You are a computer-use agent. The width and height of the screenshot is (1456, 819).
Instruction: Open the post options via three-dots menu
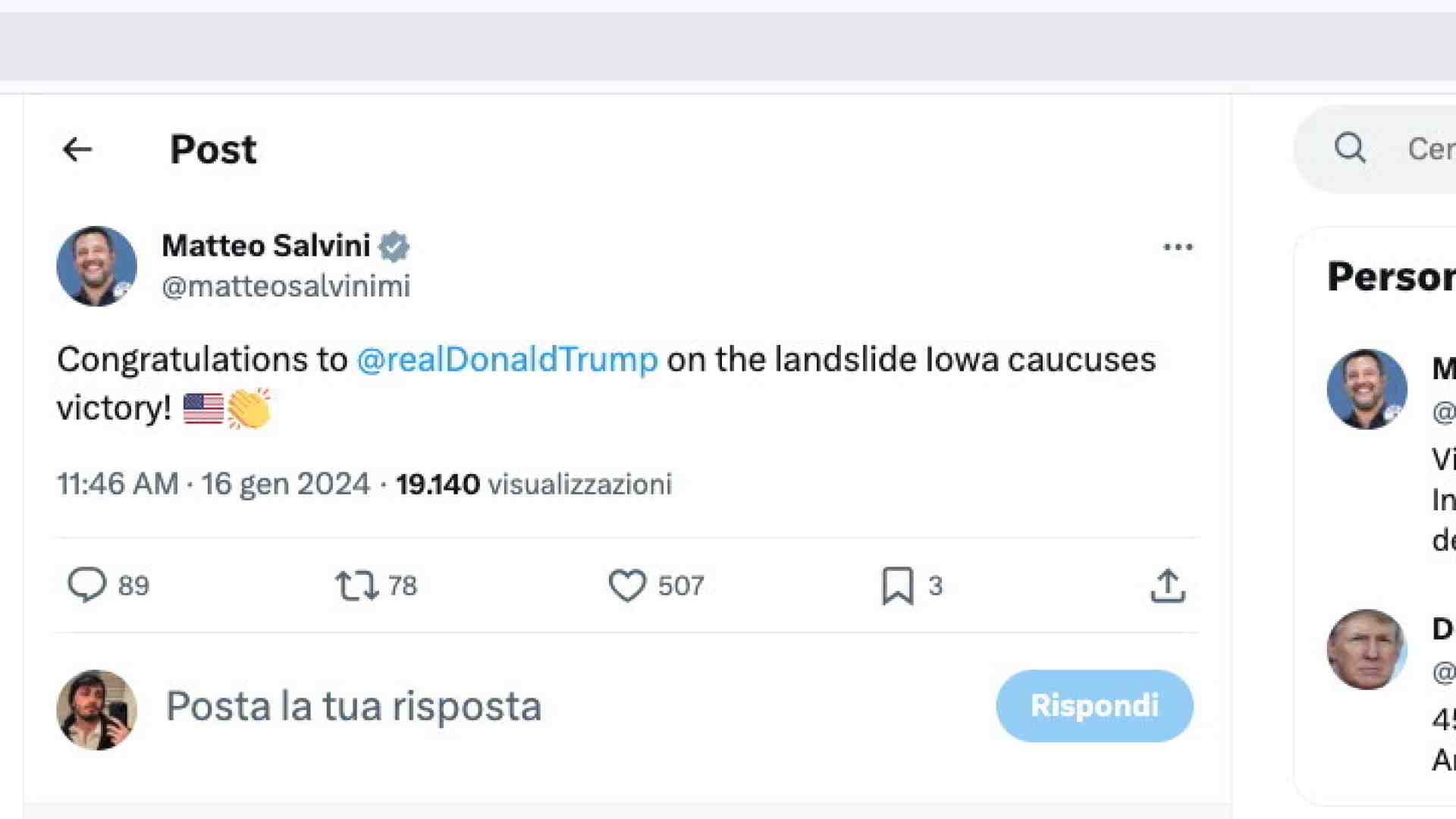1177,246
